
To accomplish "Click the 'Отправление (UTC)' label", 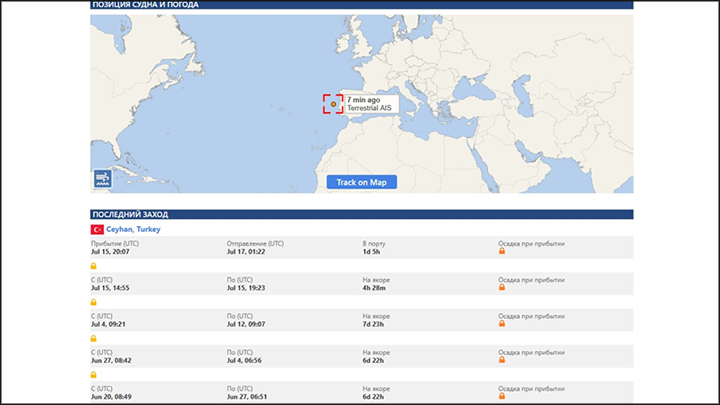I will 255,244.
